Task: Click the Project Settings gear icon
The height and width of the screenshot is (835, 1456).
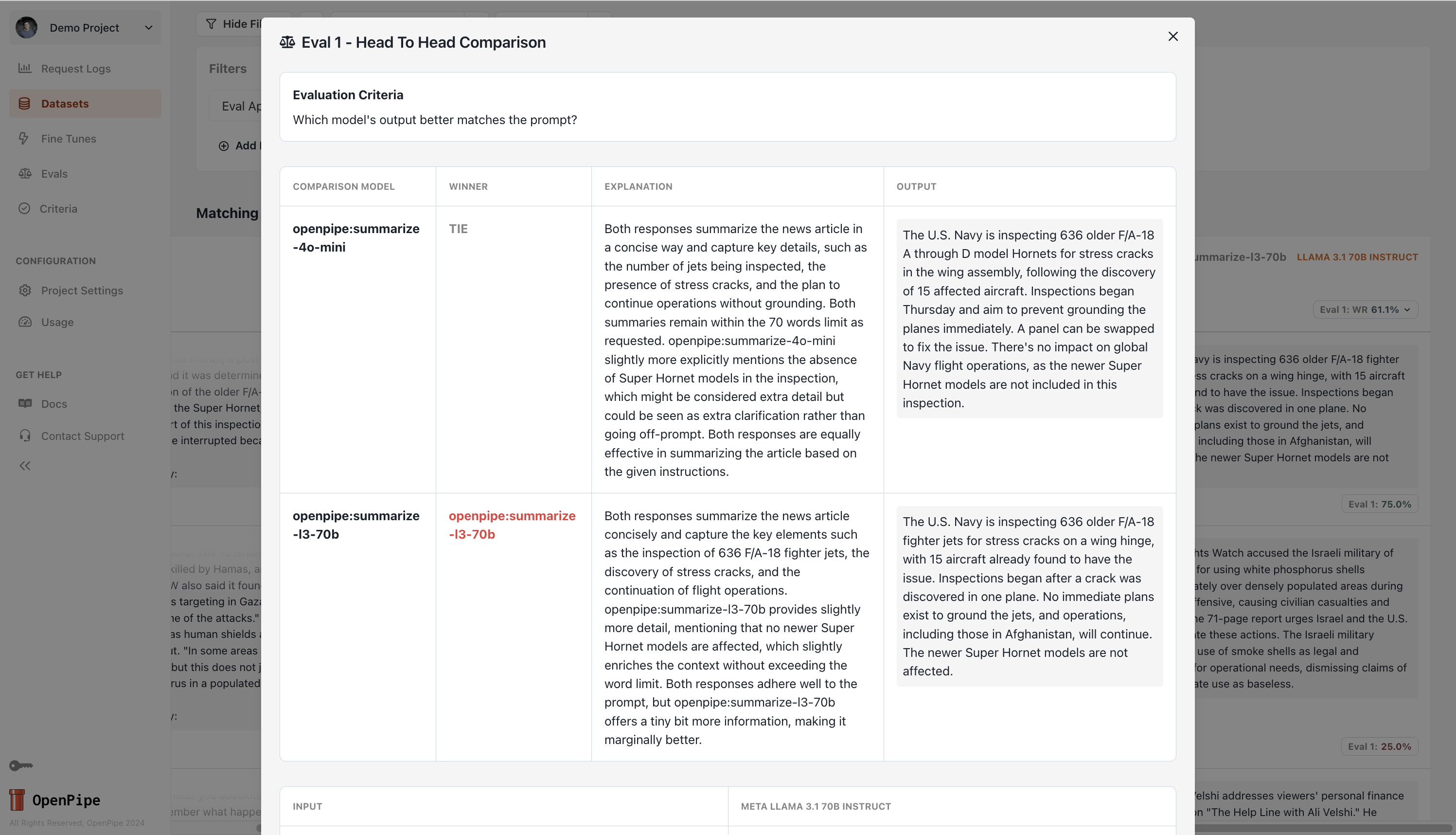Action: (x=25, y=290)
